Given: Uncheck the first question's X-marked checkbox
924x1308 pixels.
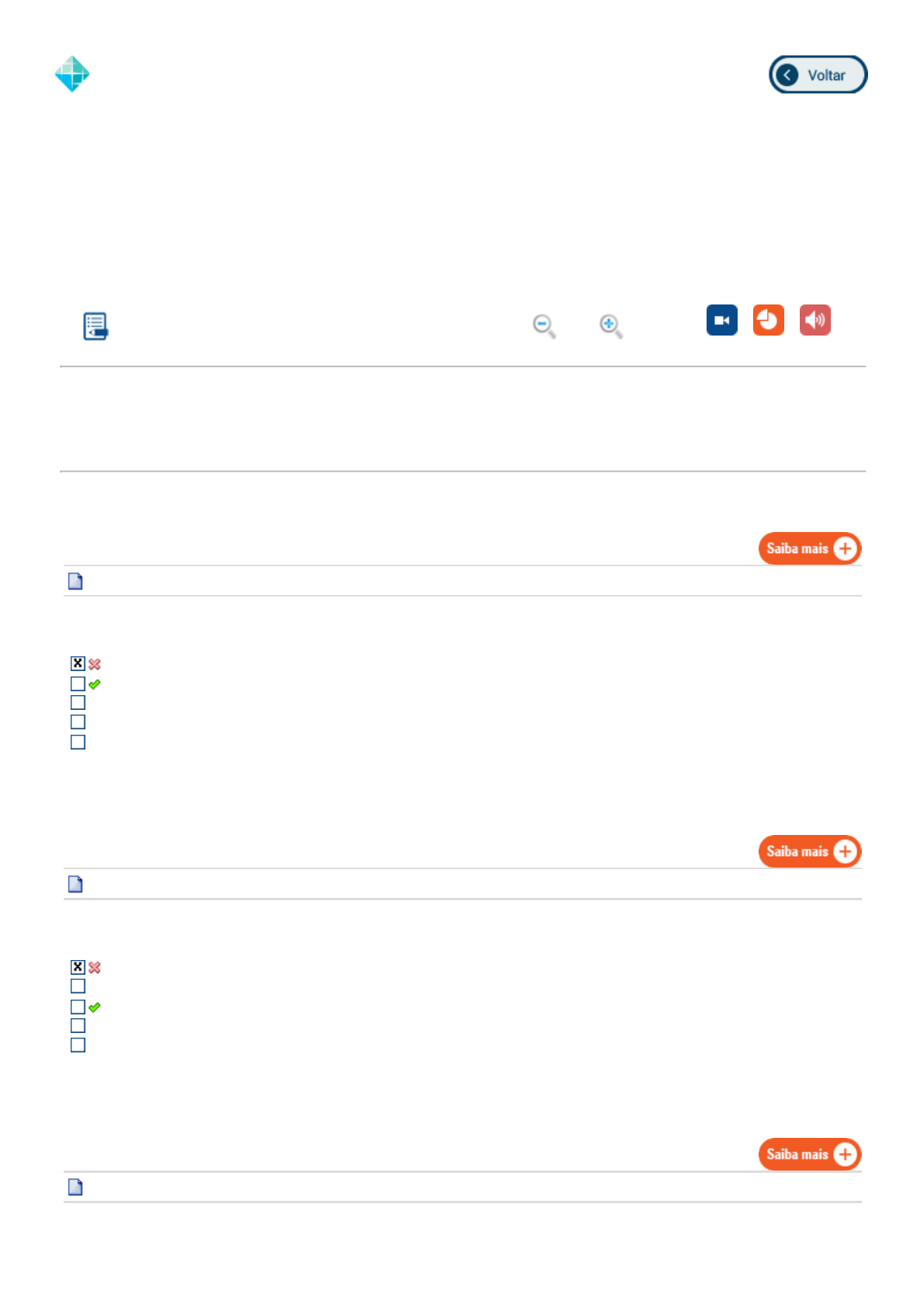Looking at the screenshot, I should click(x=78, y=663).
